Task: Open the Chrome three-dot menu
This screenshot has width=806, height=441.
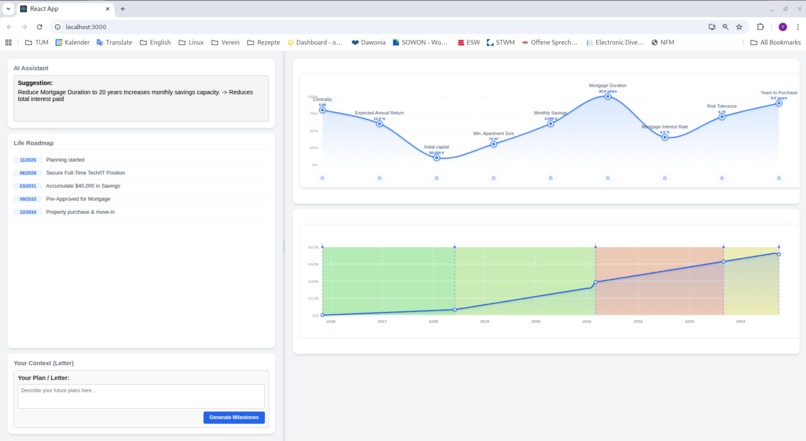Action: (x=798, y=27)
